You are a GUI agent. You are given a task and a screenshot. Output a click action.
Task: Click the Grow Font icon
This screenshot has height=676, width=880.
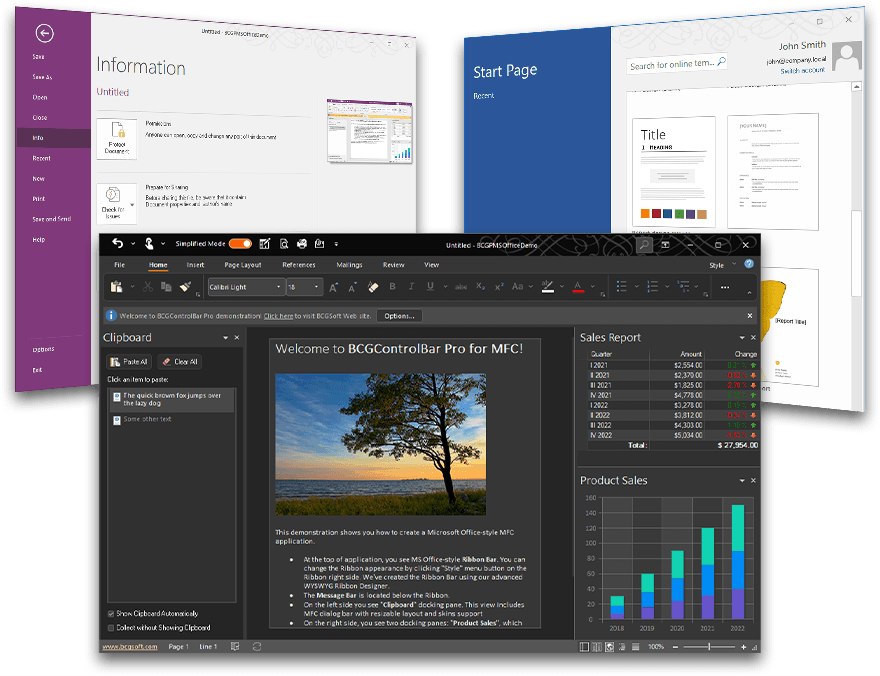click(x=333, y=287)
